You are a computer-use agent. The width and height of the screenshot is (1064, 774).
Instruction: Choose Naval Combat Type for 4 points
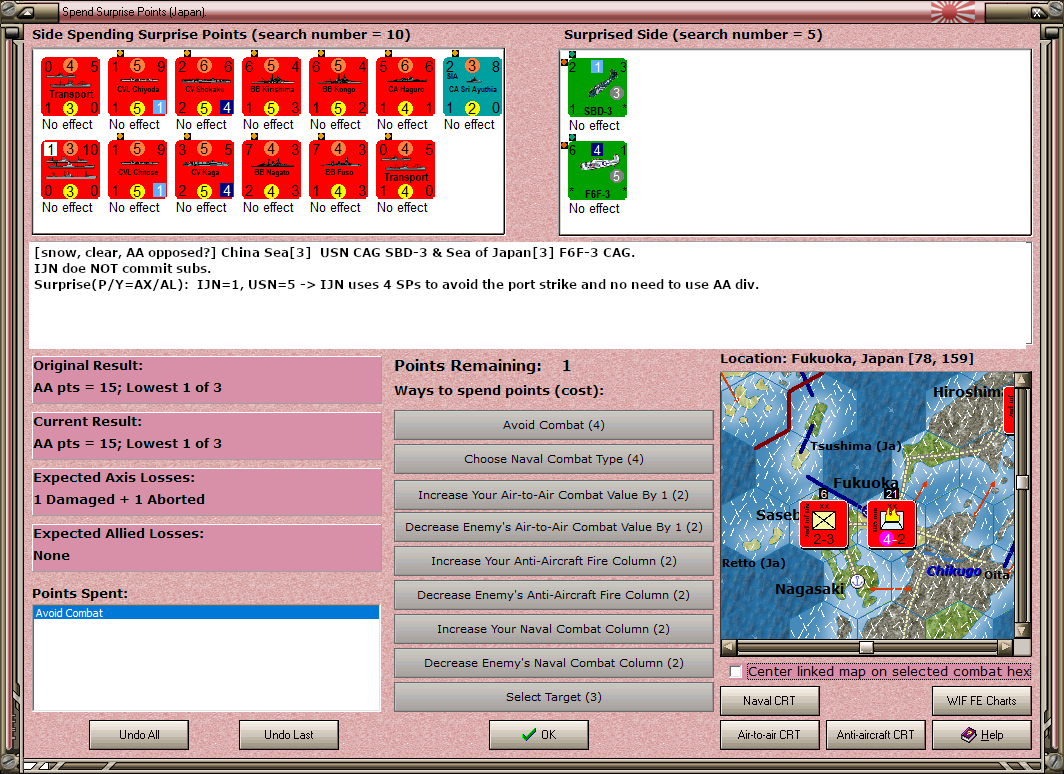(x=554, y=459)
